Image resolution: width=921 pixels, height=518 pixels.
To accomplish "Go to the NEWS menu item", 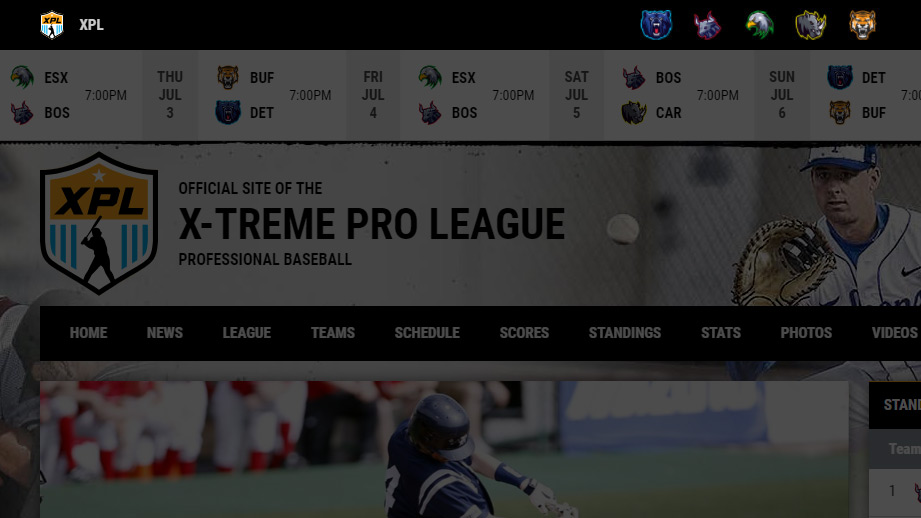I will 164,333.
